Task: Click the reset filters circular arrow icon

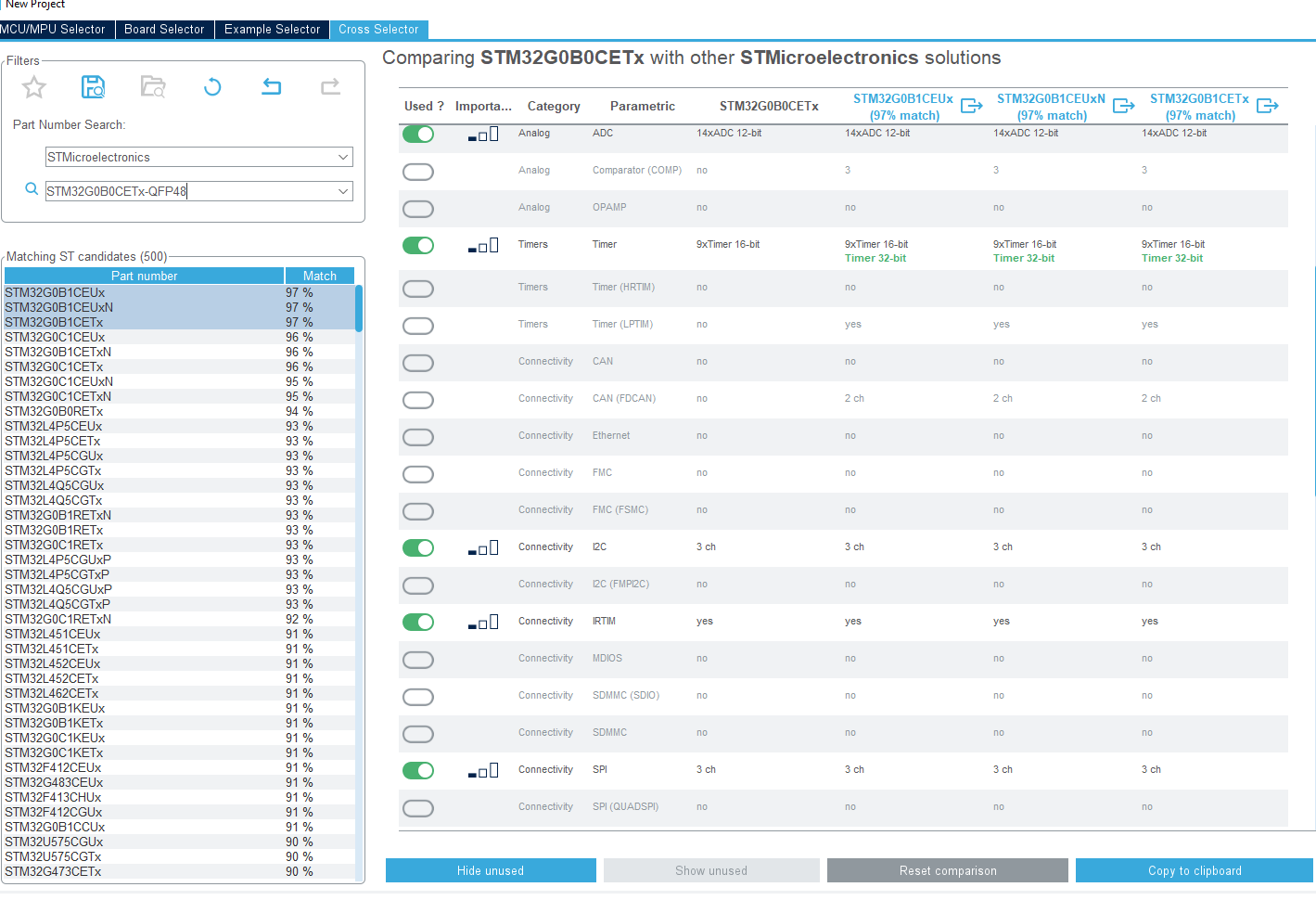Action: (212, 87)
